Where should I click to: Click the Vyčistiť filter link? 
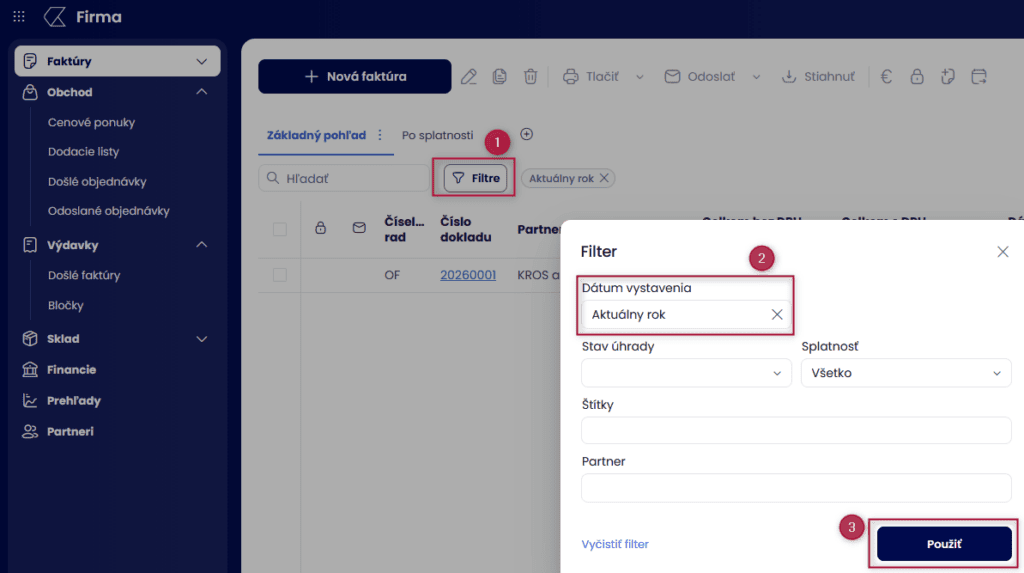point(615,544)
